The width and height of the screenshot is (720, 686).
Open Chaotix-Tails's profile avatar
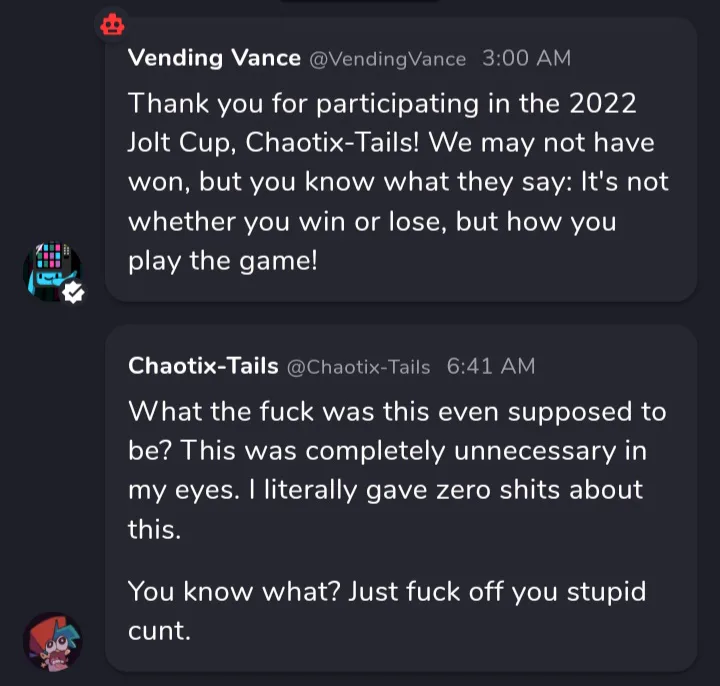tap(52, 641)
